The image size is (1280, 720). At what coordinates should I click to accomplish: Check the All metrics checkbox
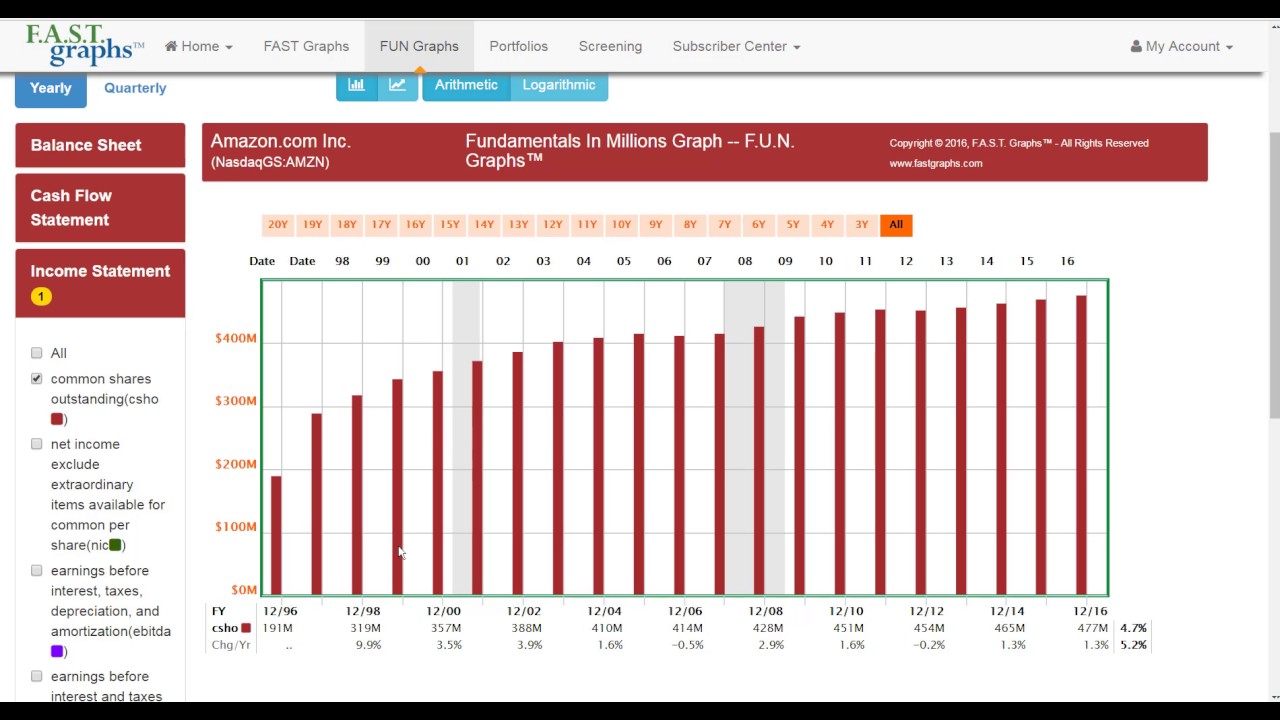point(37,353)
